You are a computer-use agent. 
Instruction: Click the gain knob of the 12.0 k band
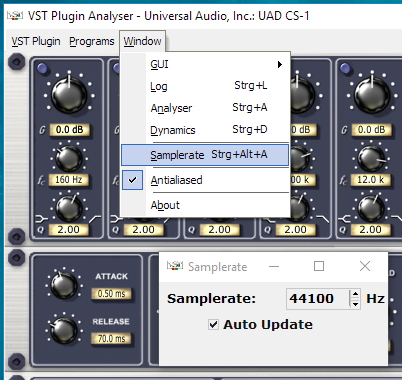pyautogui.click(x=372, y=95)
